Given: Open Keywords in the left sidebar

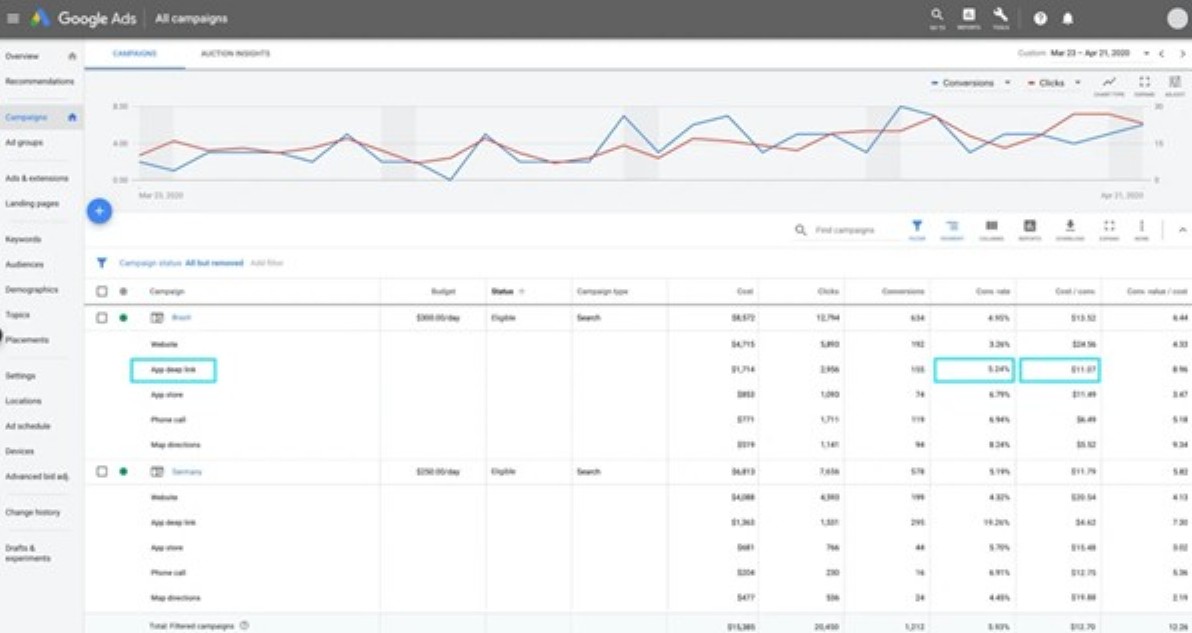Looking at the screenshot, I should click(23, 240).
